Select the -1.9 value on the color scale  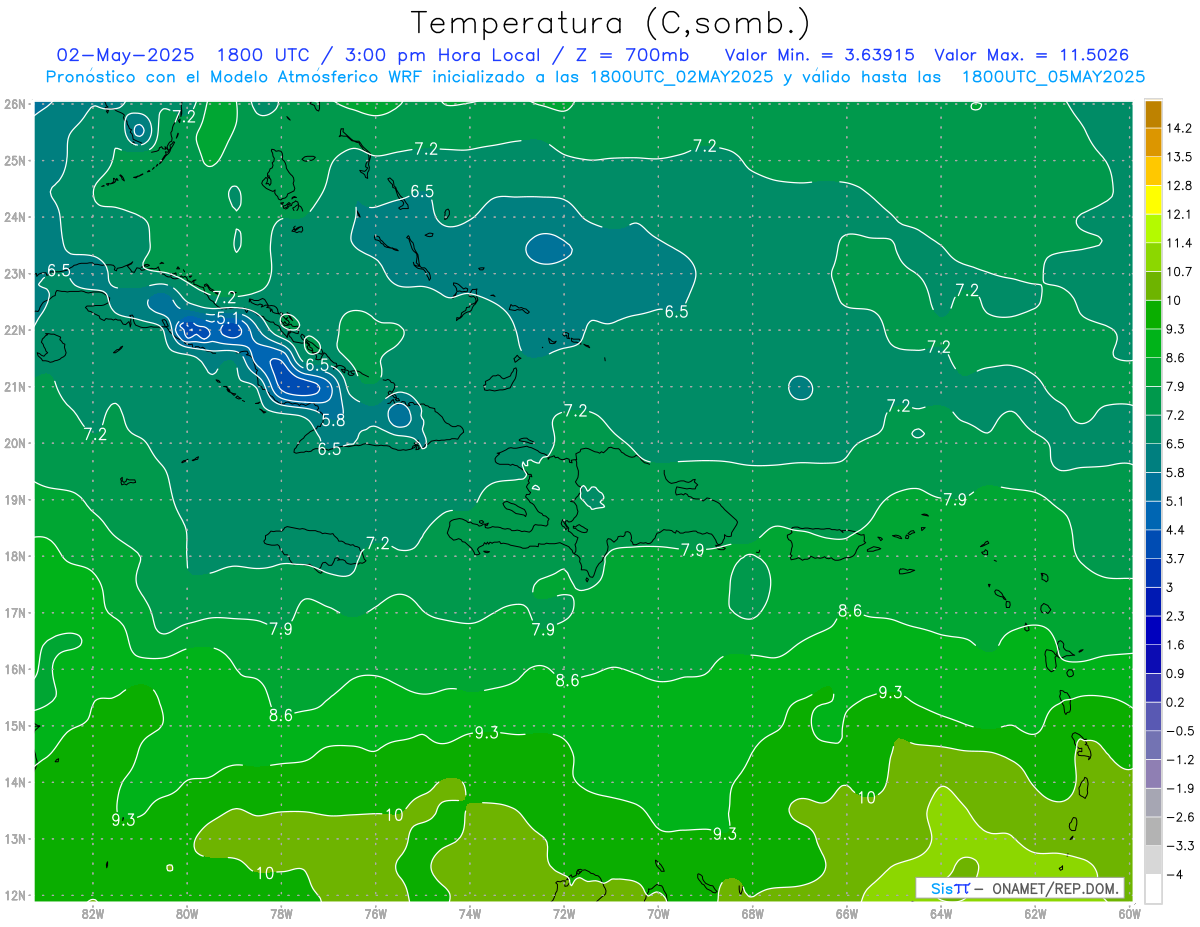coord(1181,788)
